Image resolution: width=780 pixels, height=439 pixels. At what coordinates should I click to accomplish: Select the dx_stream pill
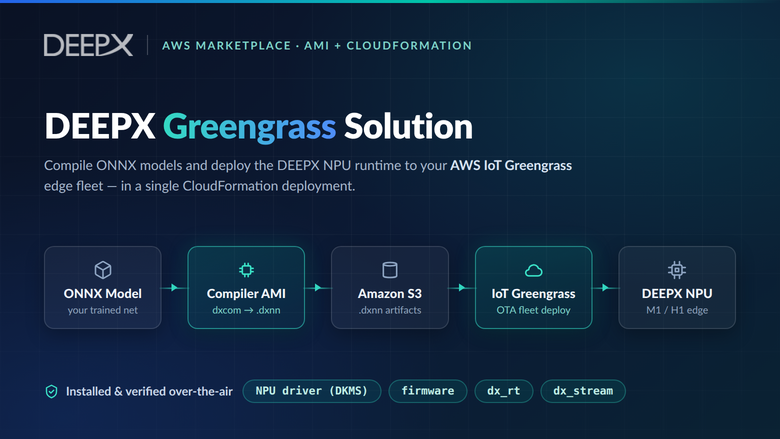[x=583, y=391]
